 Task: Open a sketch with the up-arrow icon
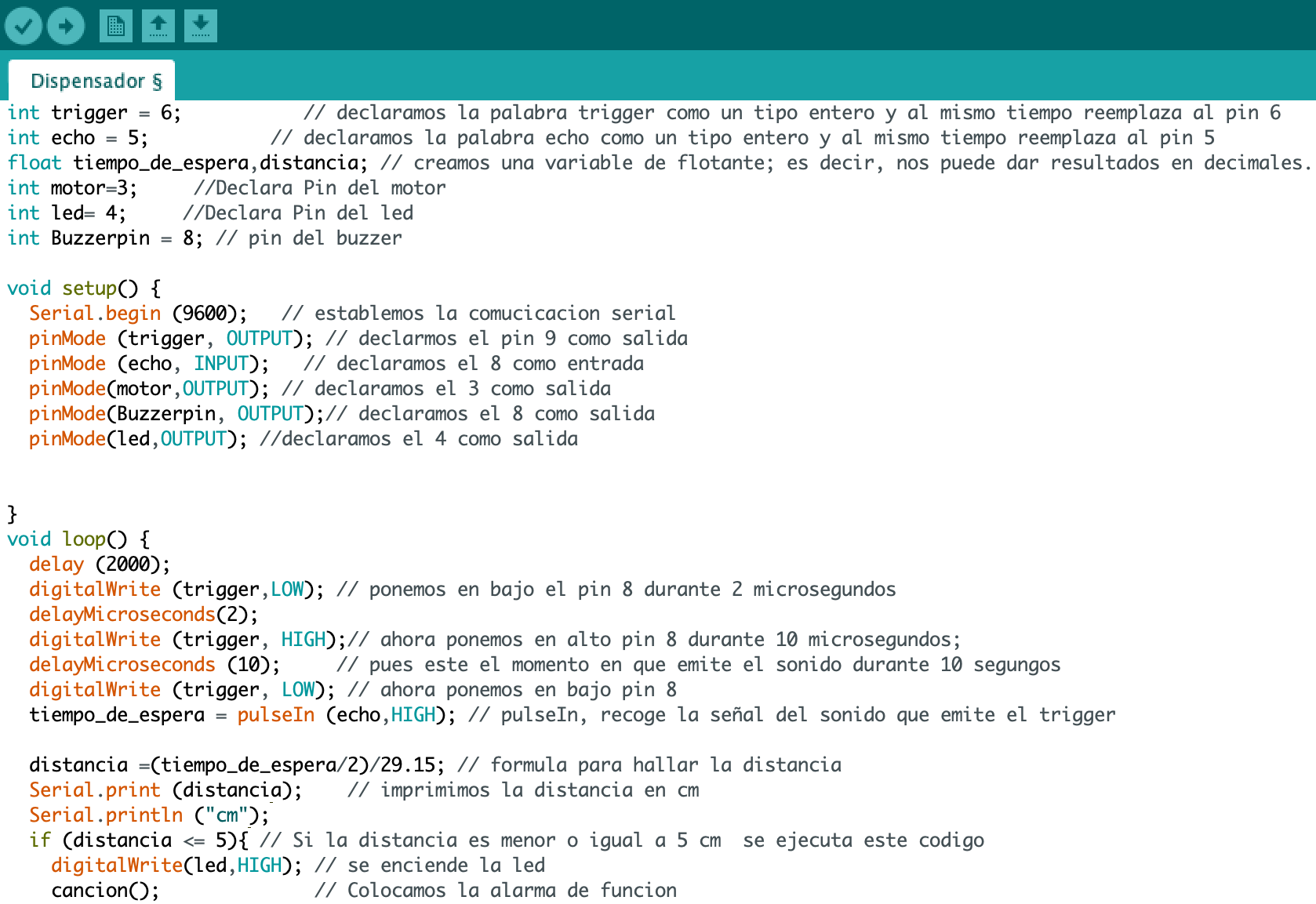pos(158,26)
